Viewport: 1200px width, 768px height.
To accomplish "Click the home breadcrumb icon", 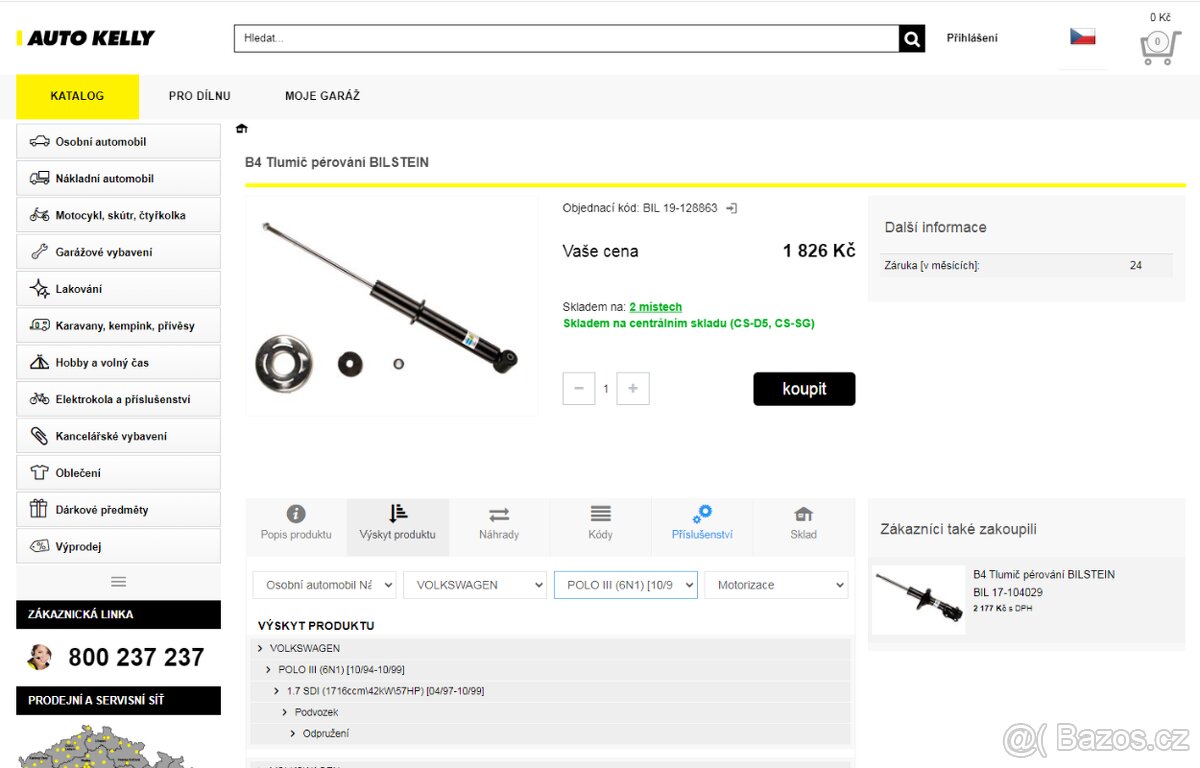I will coord(241,129).
